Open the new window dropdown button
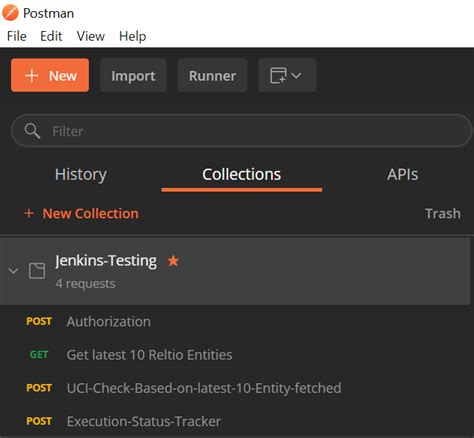 [x=287, y=75]
